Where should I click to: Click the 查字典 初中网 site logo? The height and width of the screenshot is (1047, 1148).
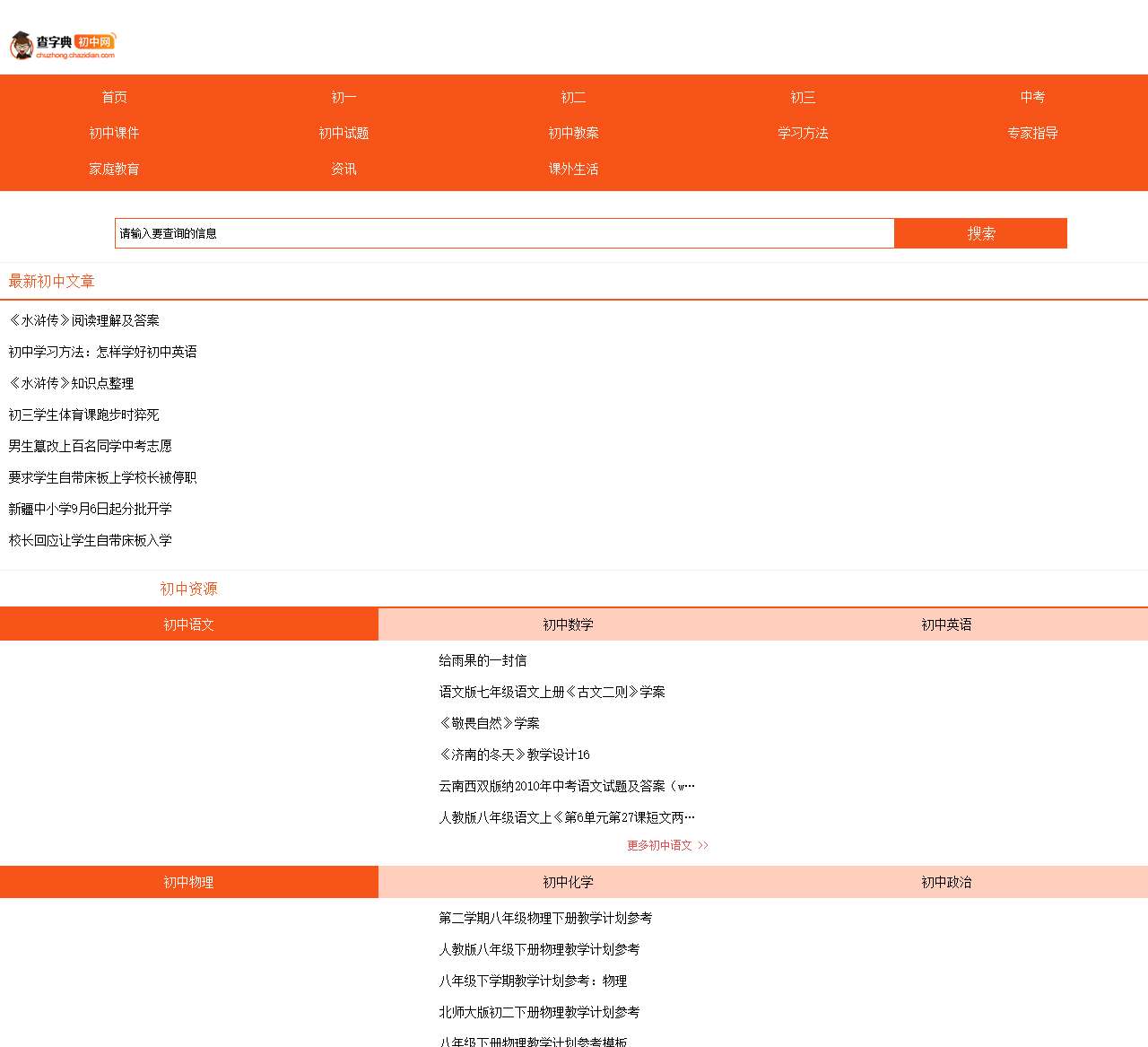(63, 45)
